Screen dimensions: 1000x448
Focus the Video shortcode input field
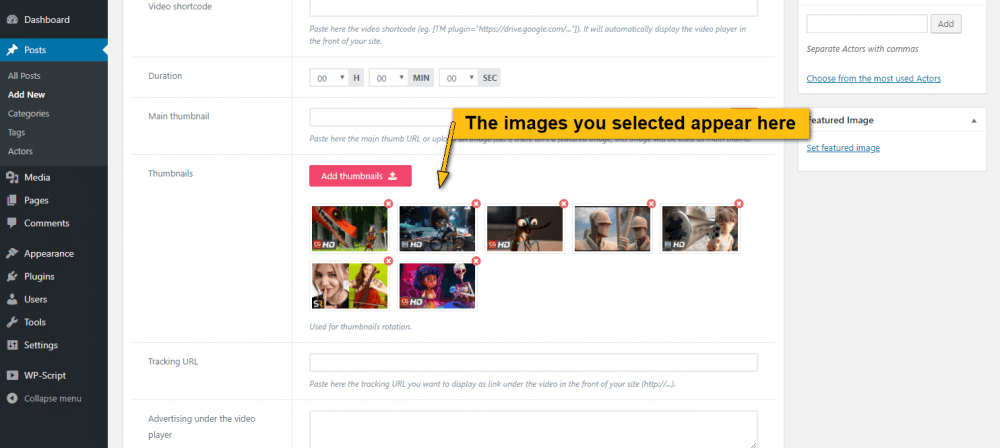(x=533, y=8)
